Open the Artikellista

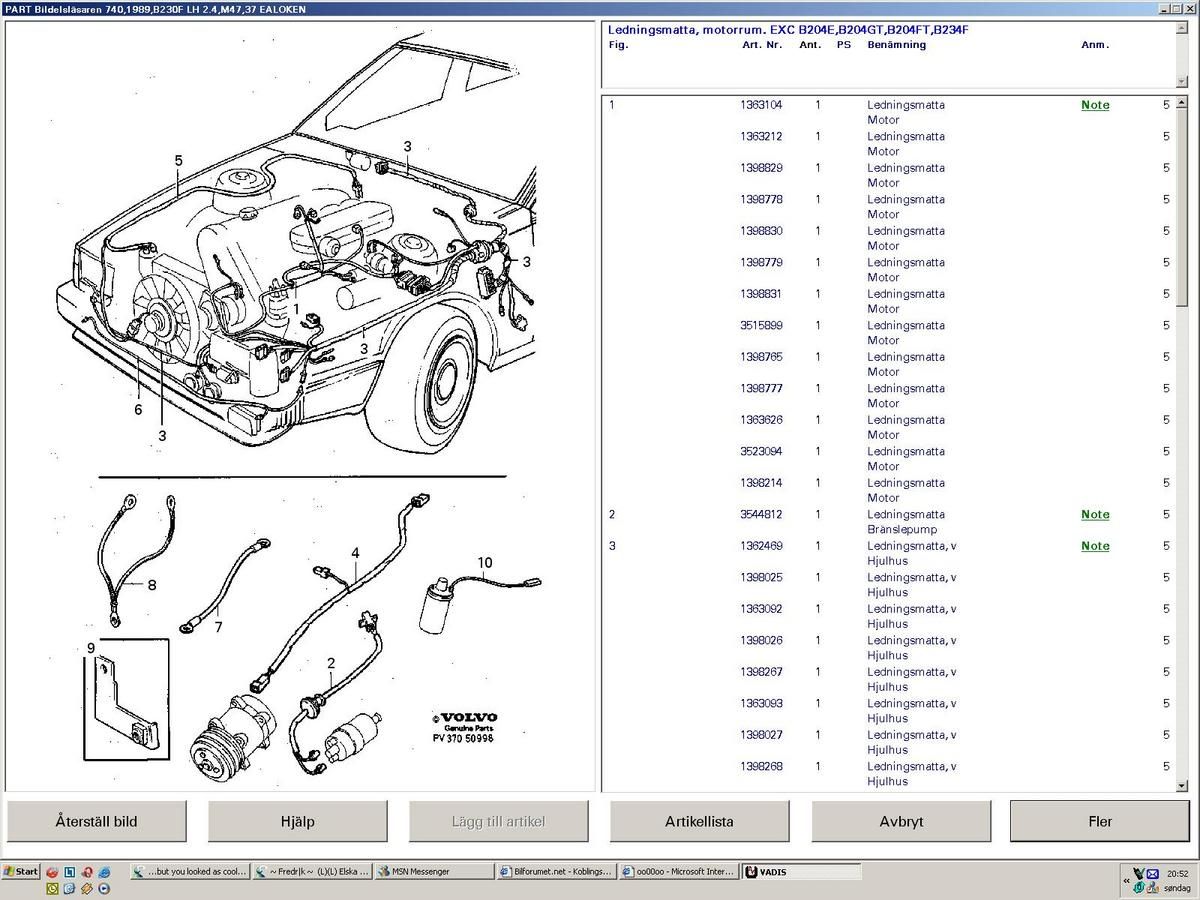(699, 821)
